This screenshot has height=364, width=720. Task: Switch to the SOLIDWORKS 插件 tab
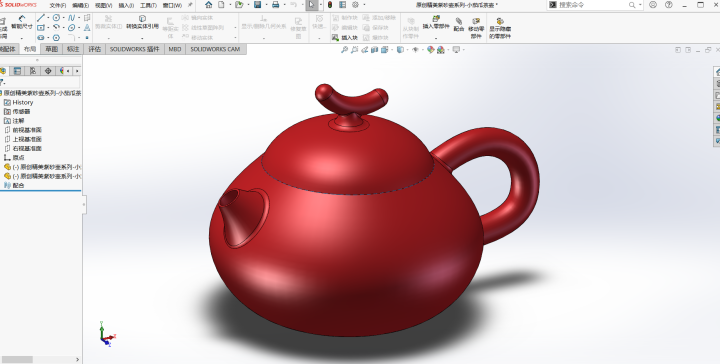pos(135,49)
